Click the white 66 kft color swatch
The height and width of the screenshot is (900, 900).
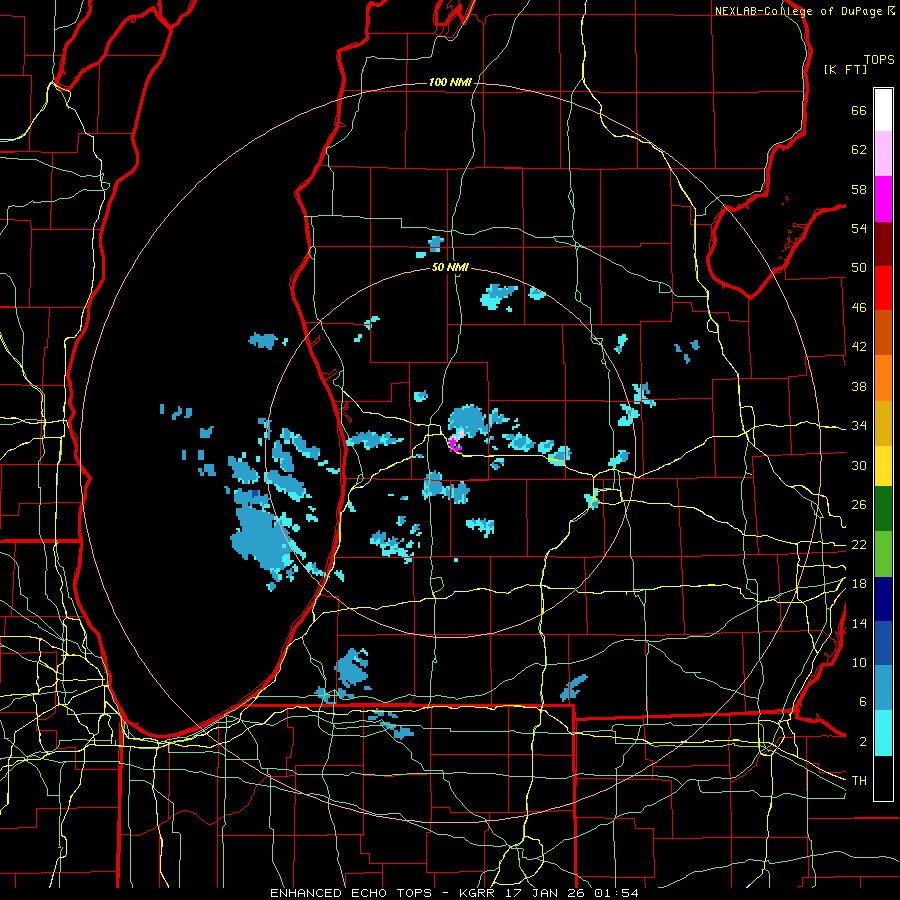[x=883, y=110]
